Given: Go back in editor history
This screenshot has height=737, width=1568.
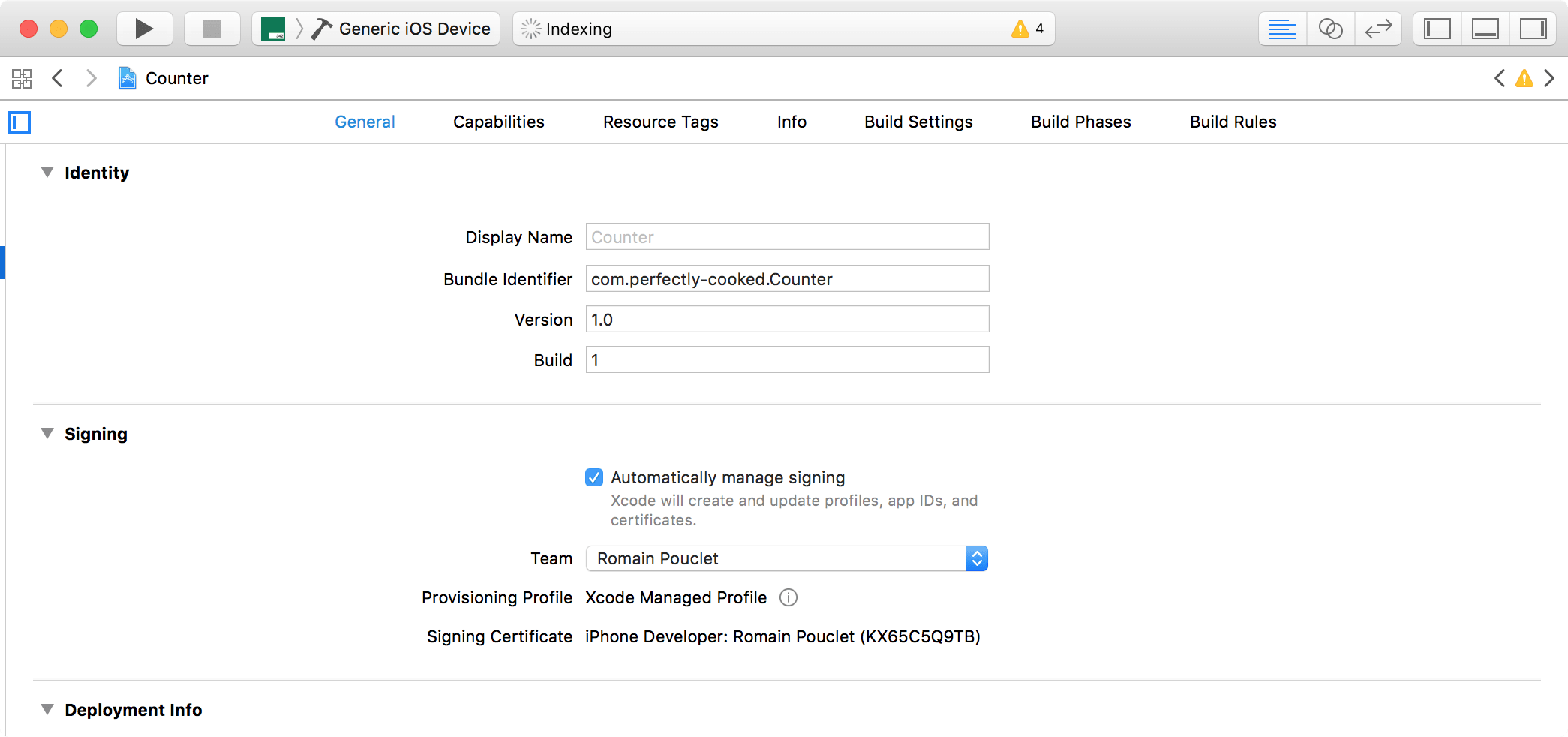Looking at the screenshot, I should click(57, 78).
